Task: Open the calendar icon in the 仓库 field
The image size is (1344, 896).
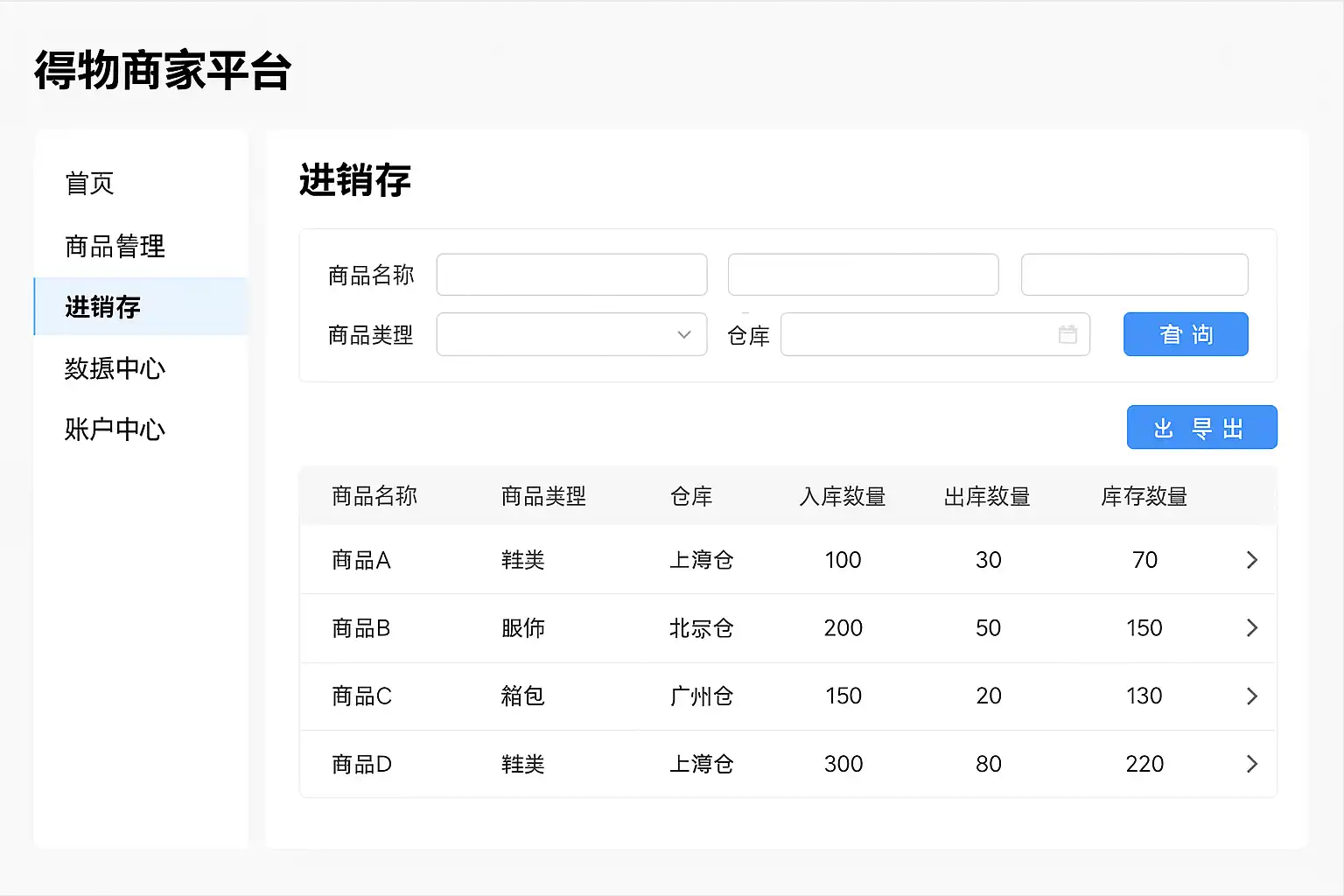Action: tap(1067, 334)
